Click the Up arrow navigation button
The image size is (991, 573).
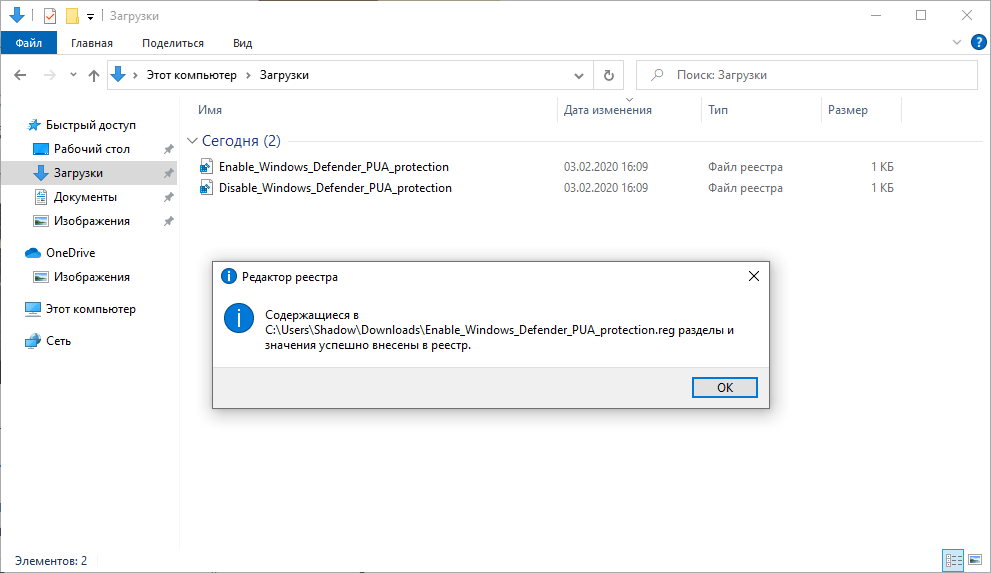pos(94,75)
